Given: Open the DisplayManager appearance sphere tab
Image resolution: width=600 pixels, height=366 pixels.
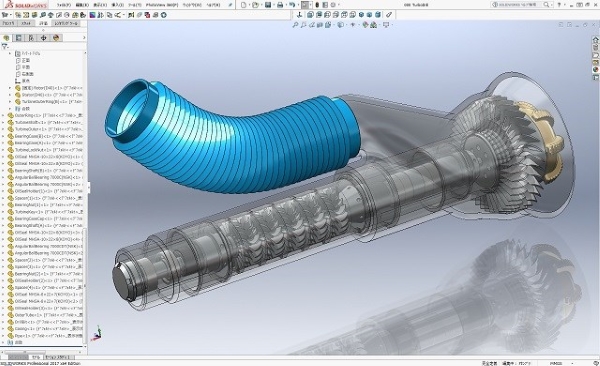Looking at the screenshot, I should 56,38.
